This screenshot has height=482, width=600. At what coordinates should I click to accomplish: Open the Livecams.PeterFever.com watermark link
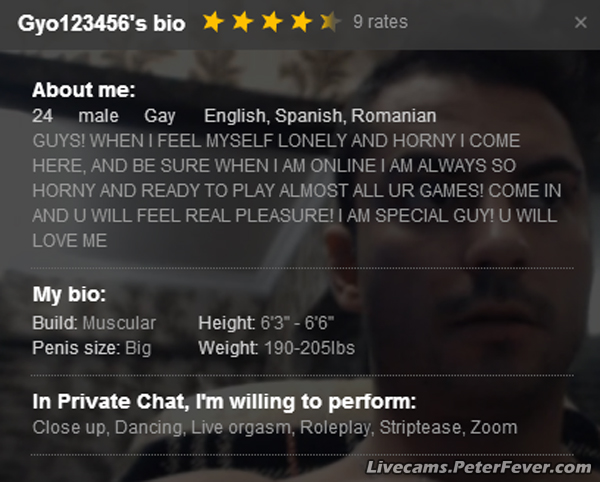[479, 467]
